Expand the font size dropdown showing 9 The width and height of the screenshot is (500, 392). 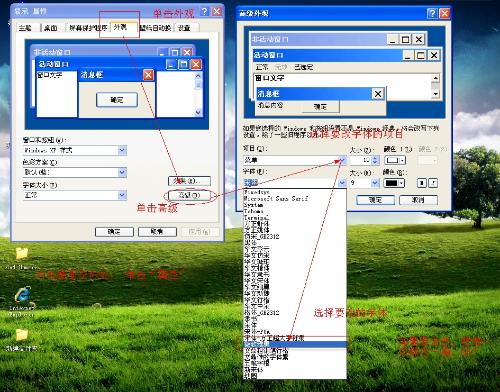point(375,183)
